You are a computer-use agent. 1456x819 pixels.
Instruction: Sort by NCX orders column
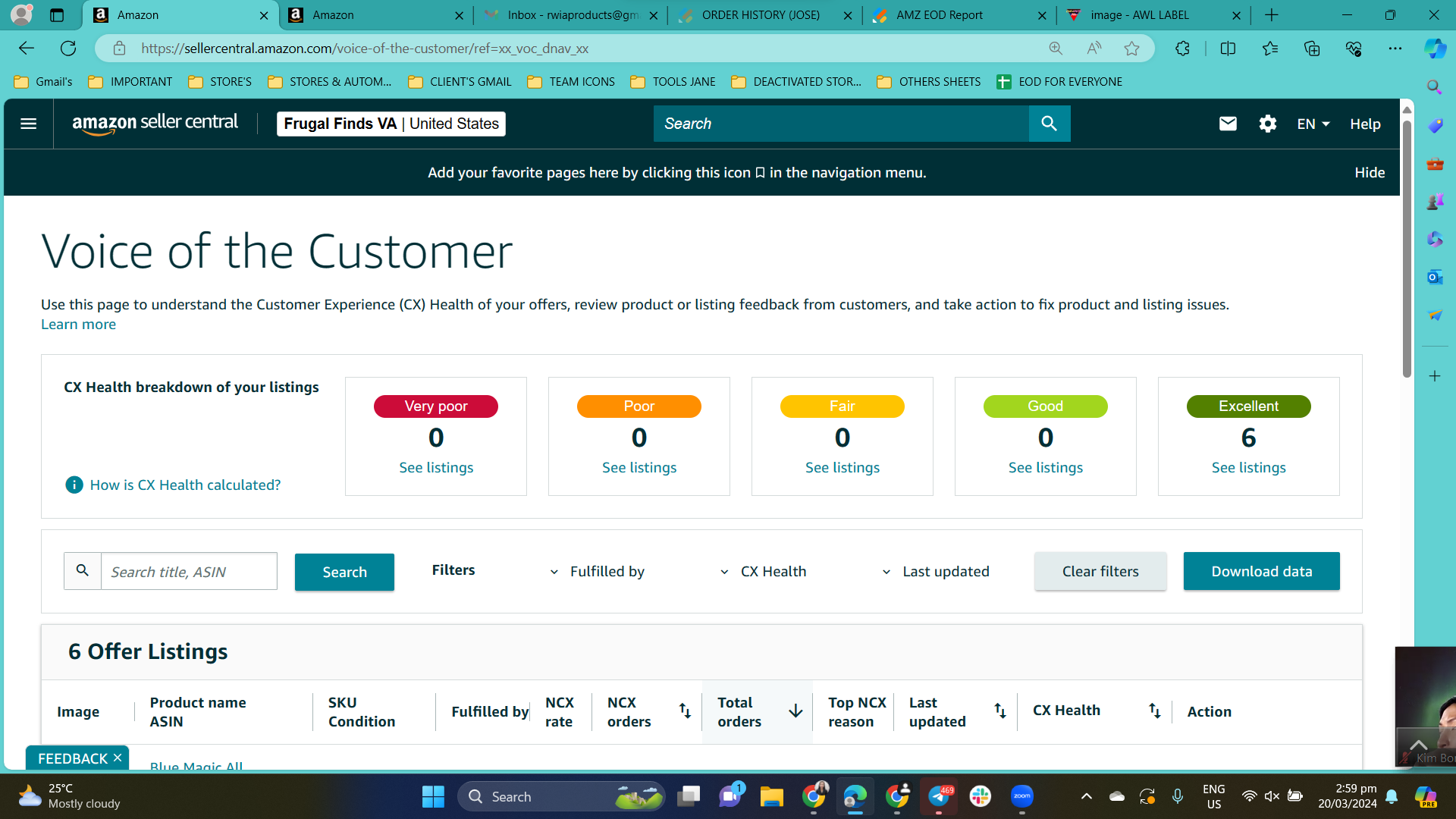(x=685, y=711)
